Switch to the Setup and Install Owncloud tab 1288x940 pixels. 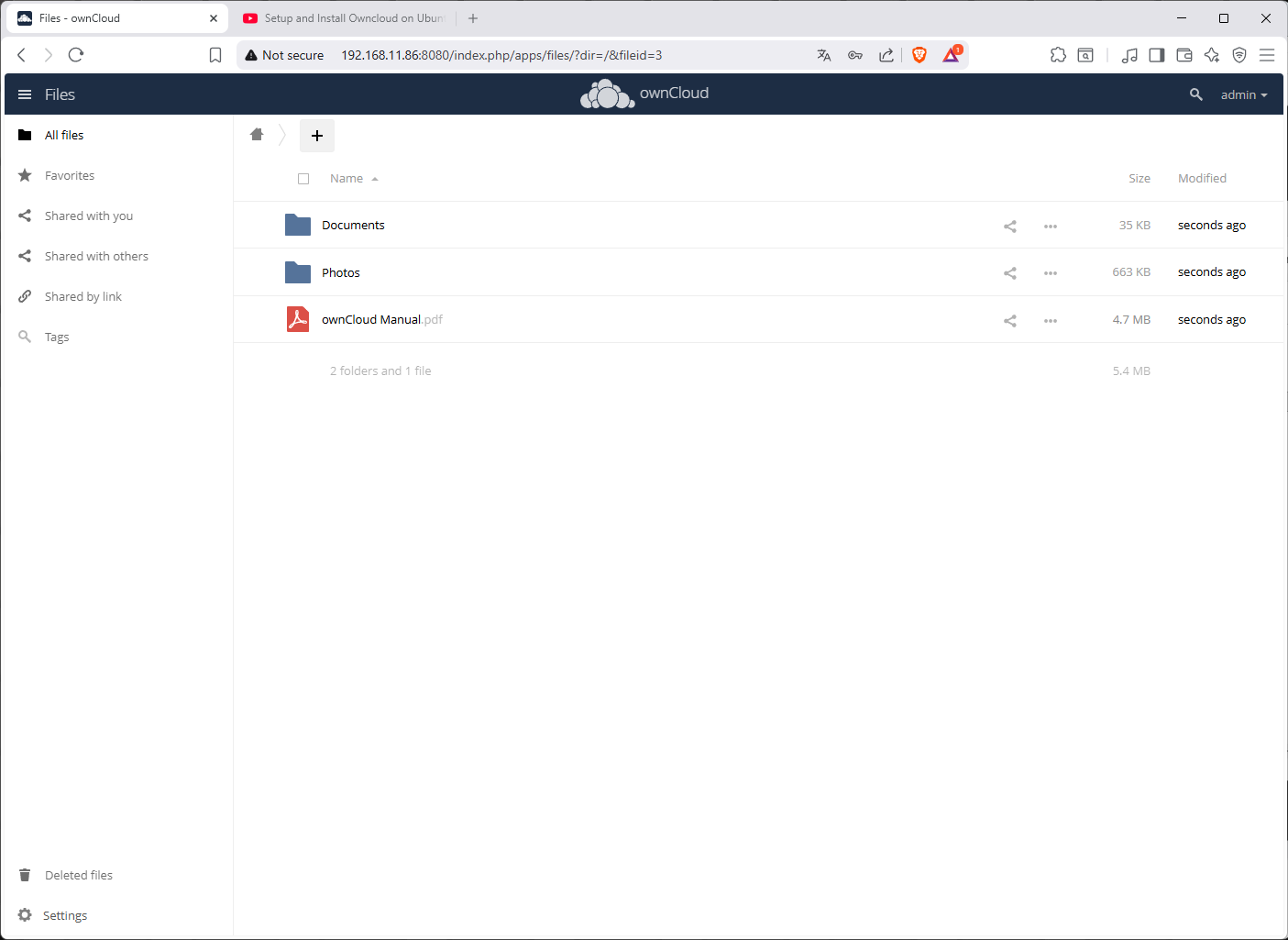(347, 18)
